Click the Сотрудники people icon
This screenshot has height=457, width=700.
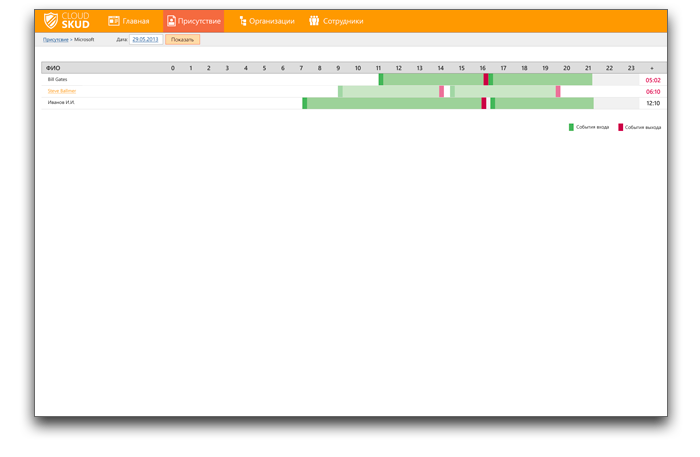coord(314,20)
